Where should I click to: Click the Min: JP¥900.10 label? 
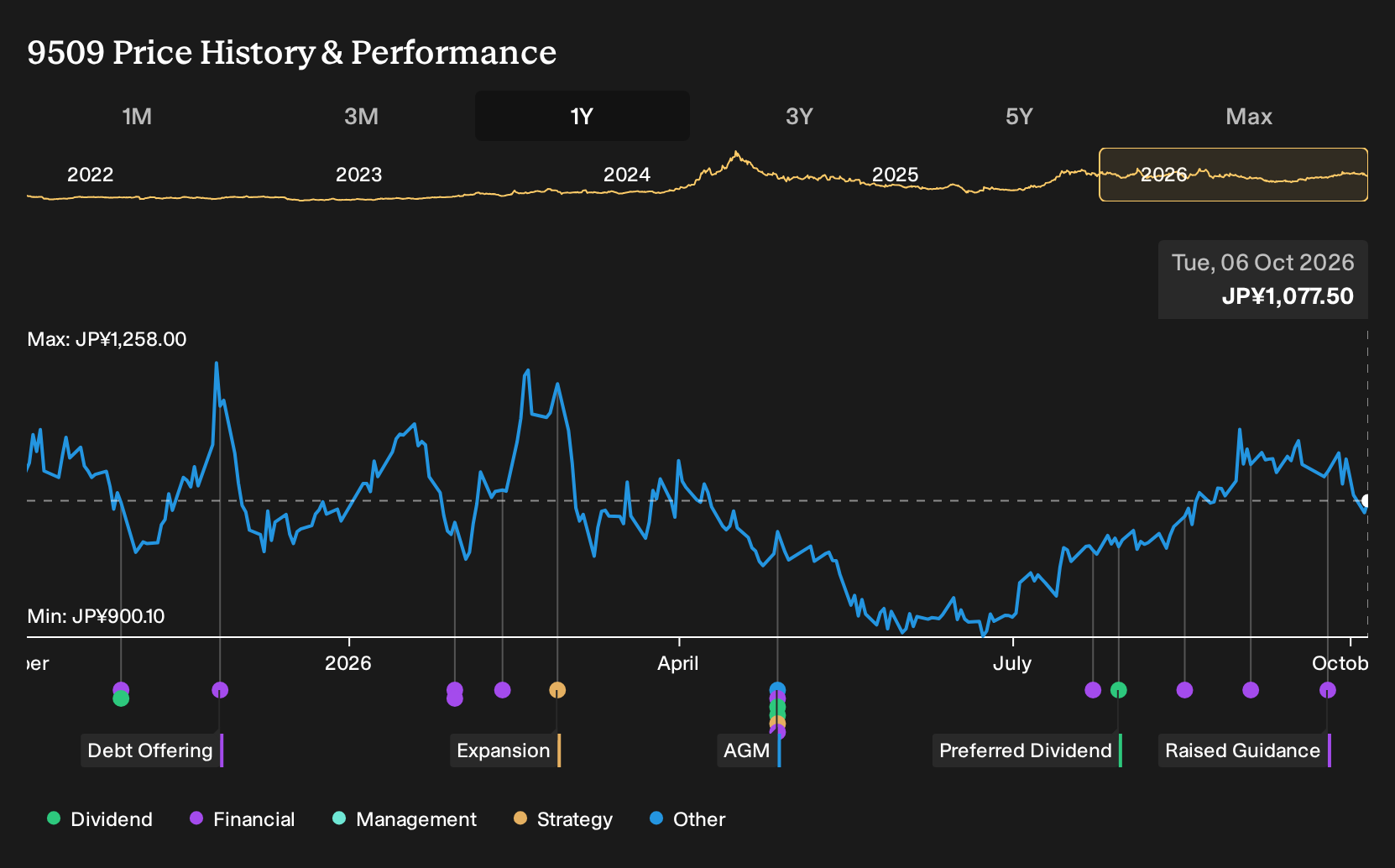[x=96, y=616]
